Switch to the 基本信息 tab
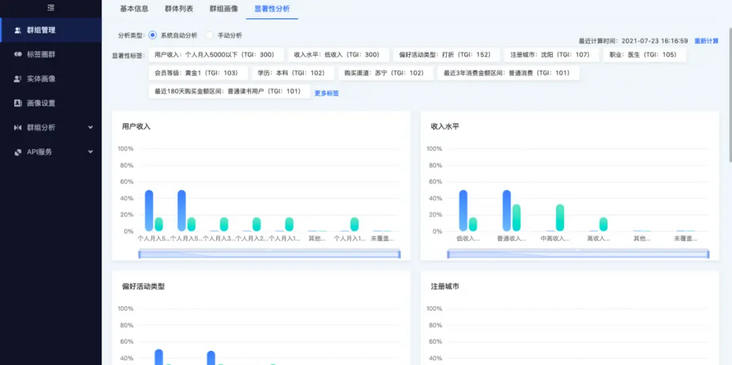 [134, 9]
